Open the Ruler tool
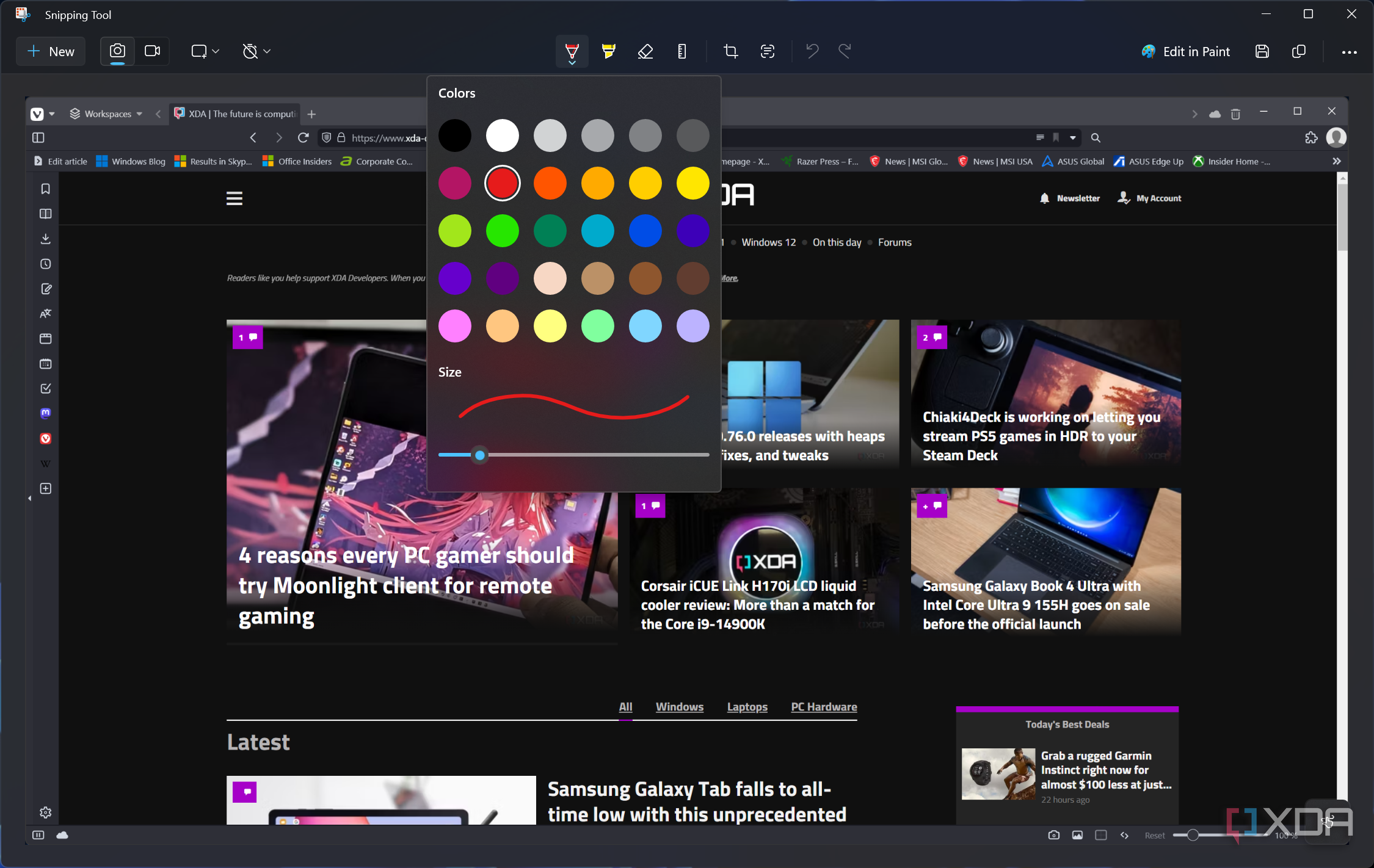1374x868 pixels. (682, 51)
